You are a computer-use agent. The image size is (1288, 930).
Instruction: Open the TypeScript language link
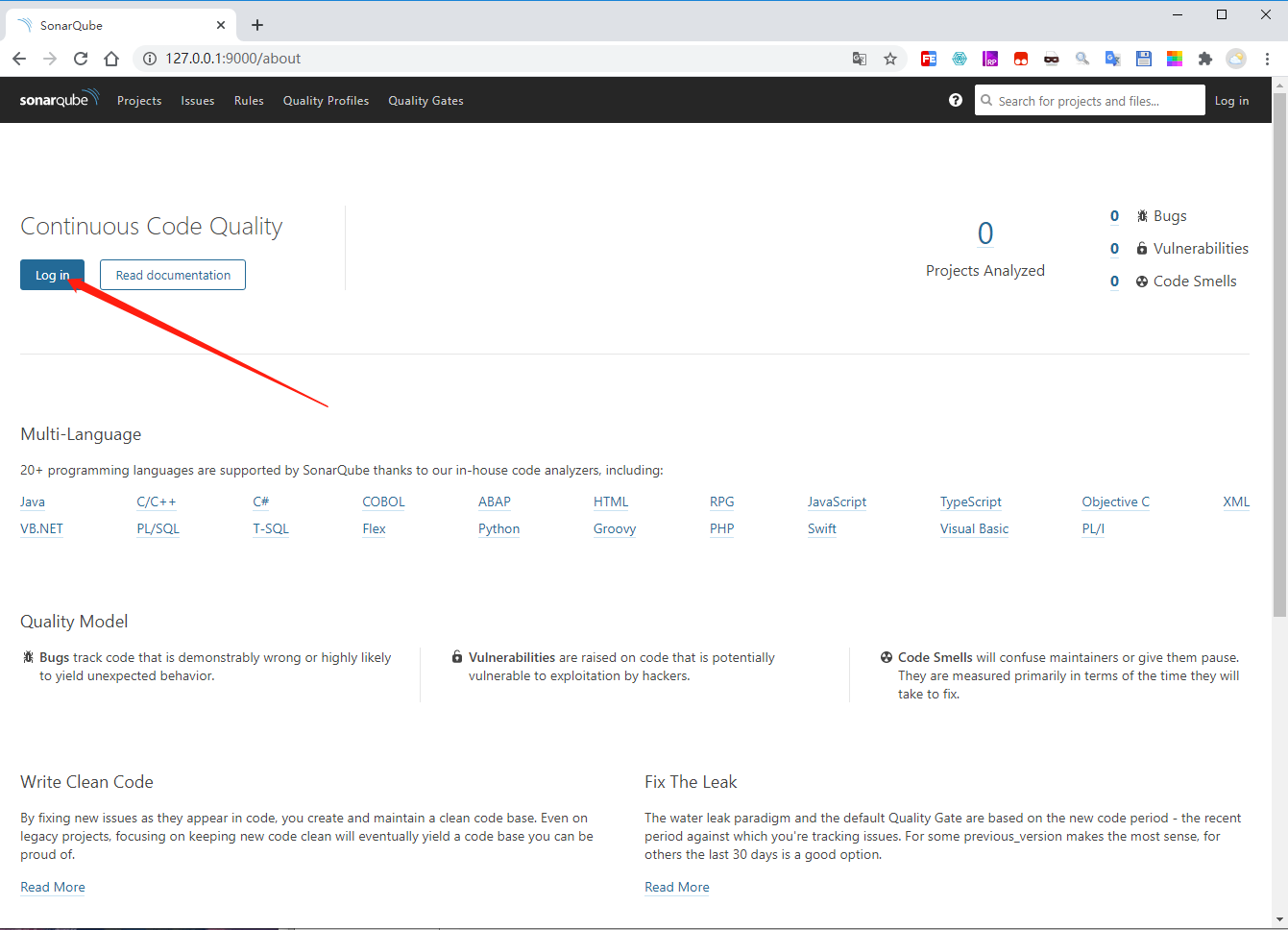click(971, 502)
